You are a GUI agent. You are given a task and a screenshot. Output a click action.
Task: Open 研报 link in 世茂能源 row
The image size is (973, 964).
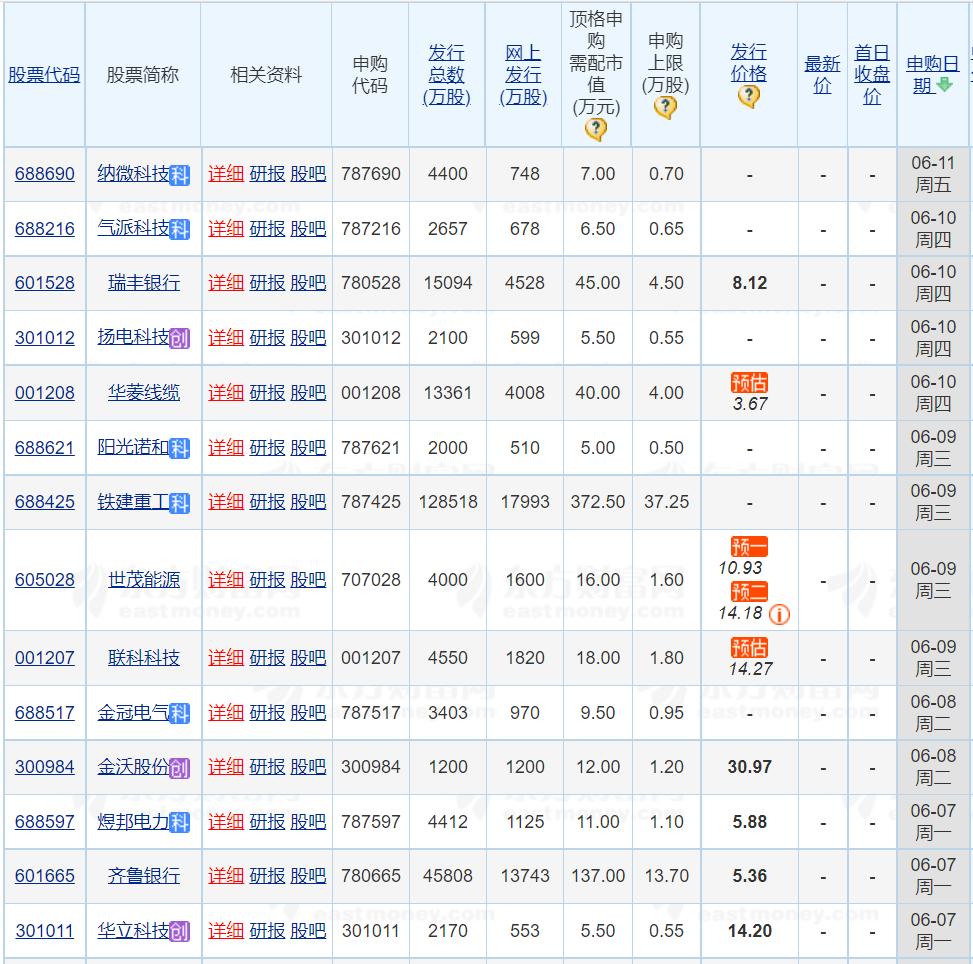[267, 580]
